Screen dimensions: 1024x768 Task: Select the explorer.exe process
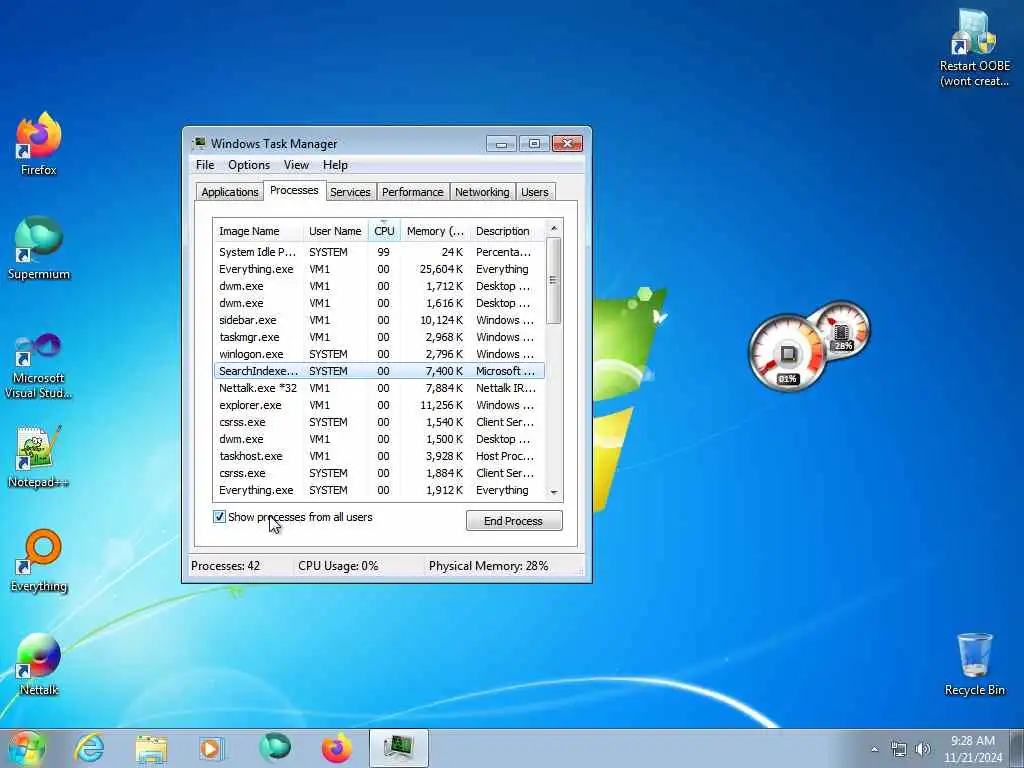click(379, 405)
